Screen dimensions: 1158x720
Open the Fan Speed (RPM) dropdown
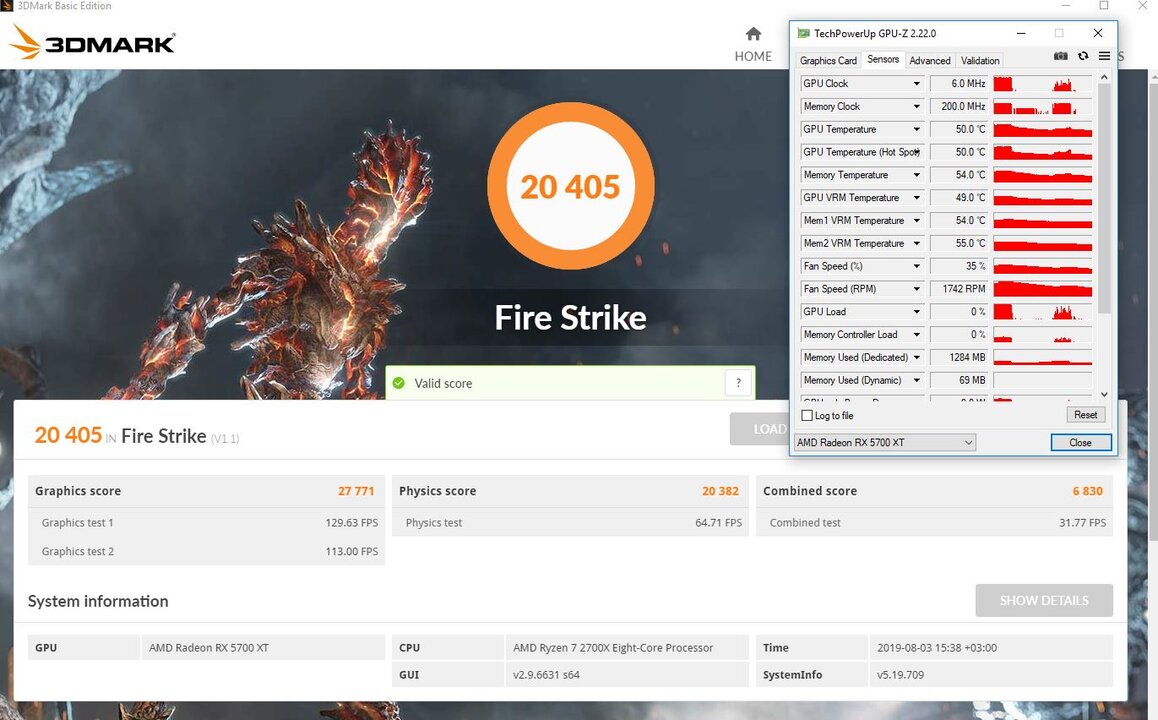point(917,289)
